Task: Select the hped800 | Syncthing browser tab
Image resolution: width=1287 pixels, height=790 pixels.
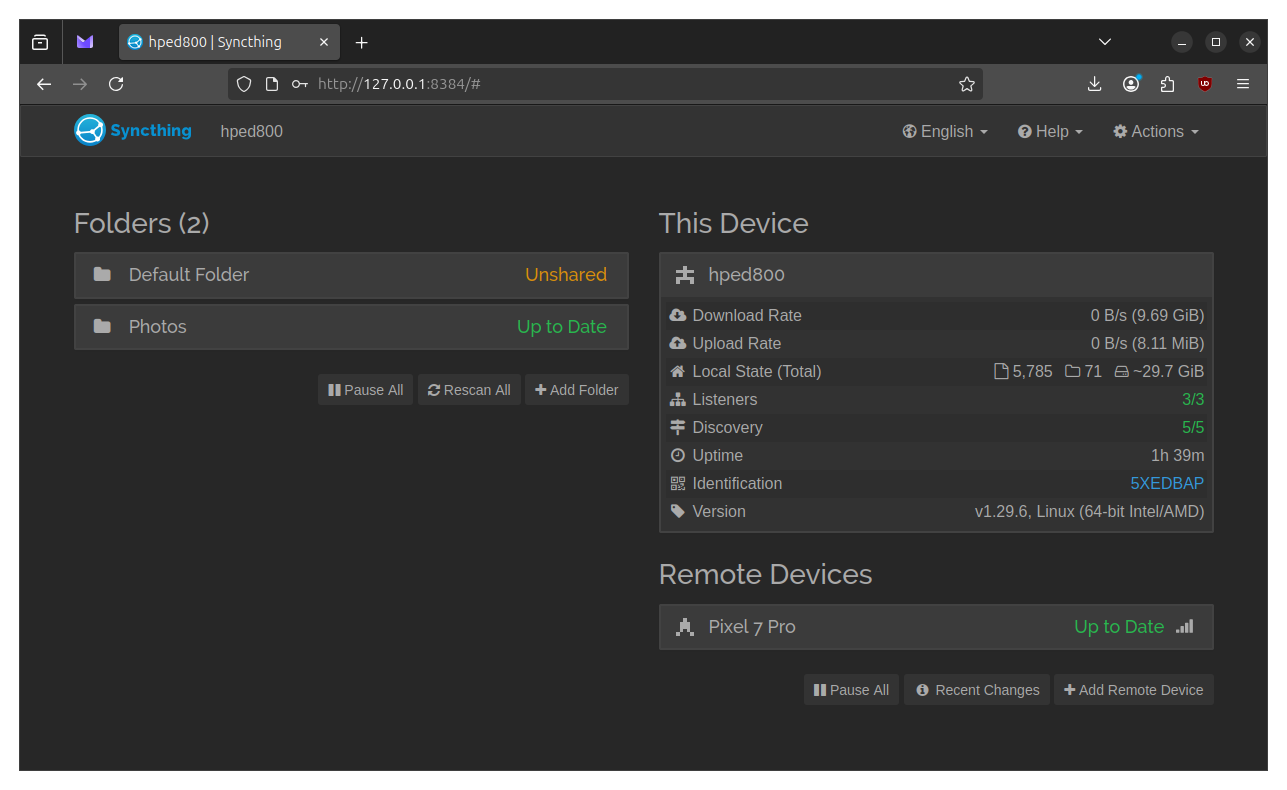Action: 229,42
